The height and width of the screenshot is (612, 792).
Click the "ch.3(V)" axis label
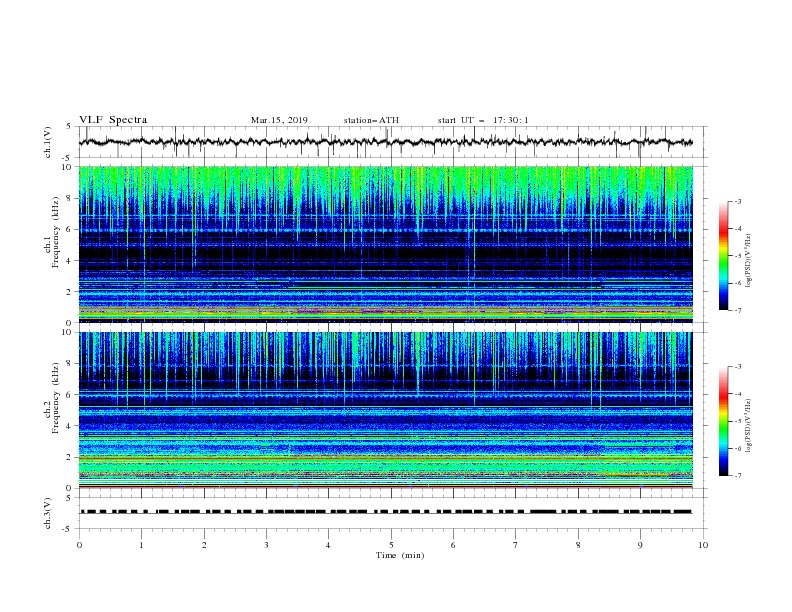(x=48, y=513)
